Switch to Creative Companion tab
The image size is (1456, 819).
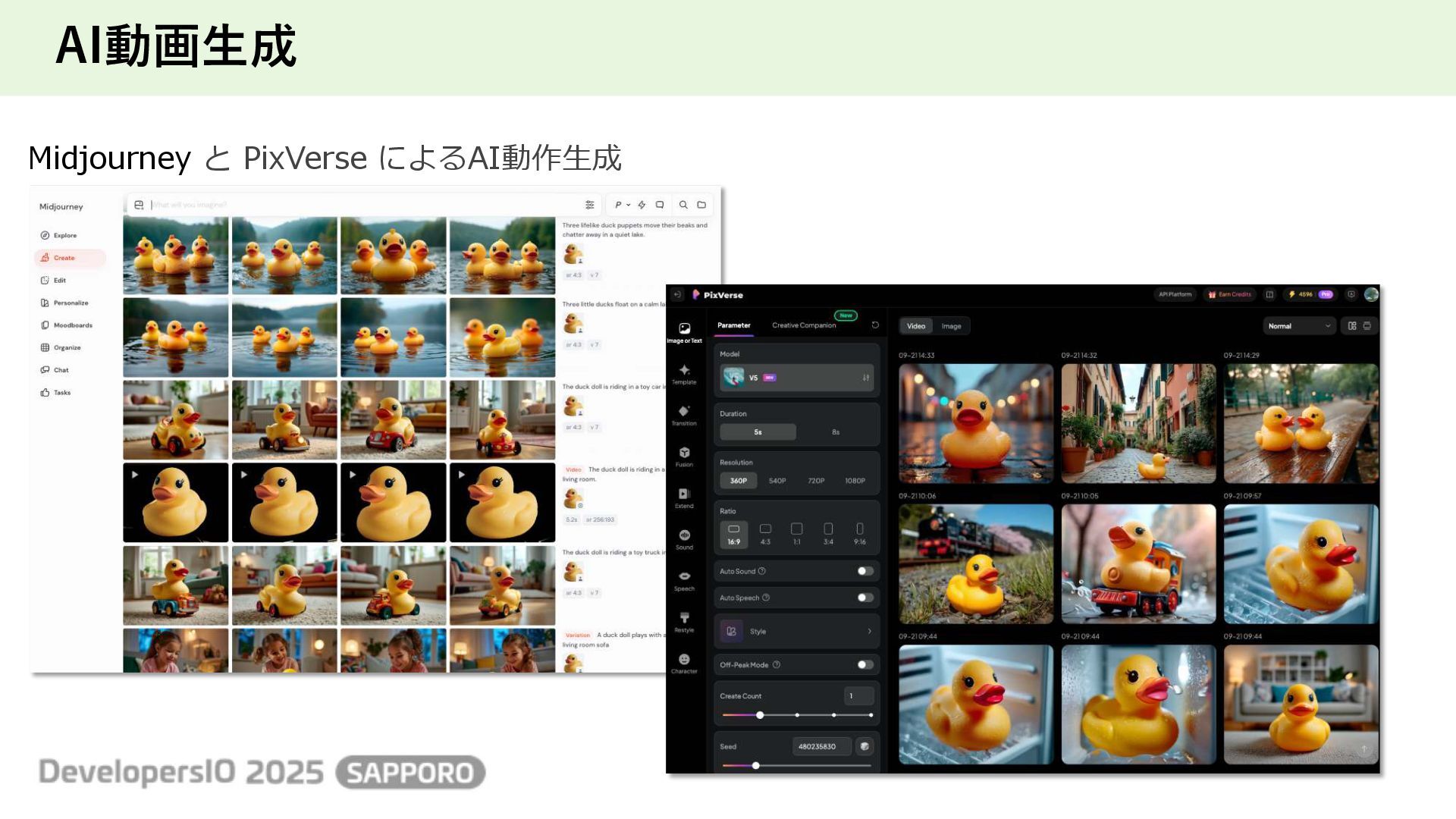point(804,325)
